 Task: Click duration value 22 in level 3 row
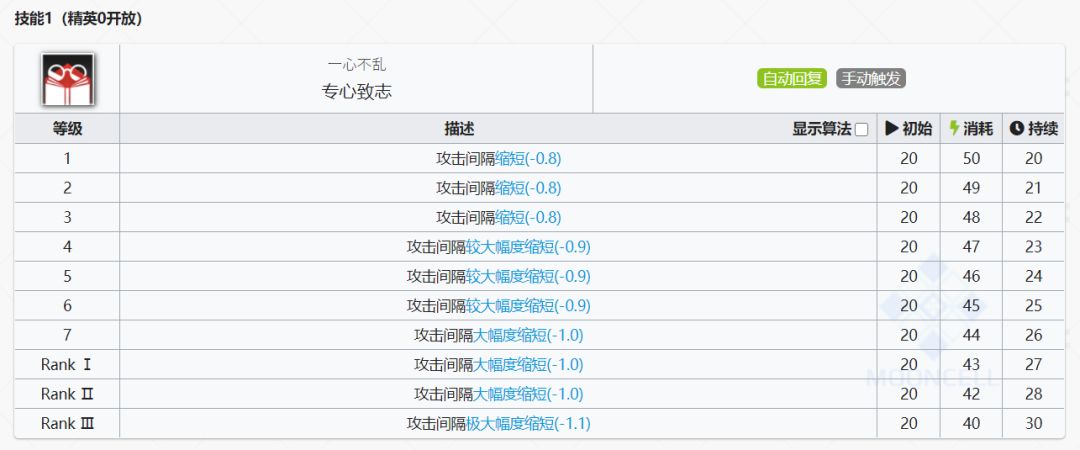(1034, 218)
